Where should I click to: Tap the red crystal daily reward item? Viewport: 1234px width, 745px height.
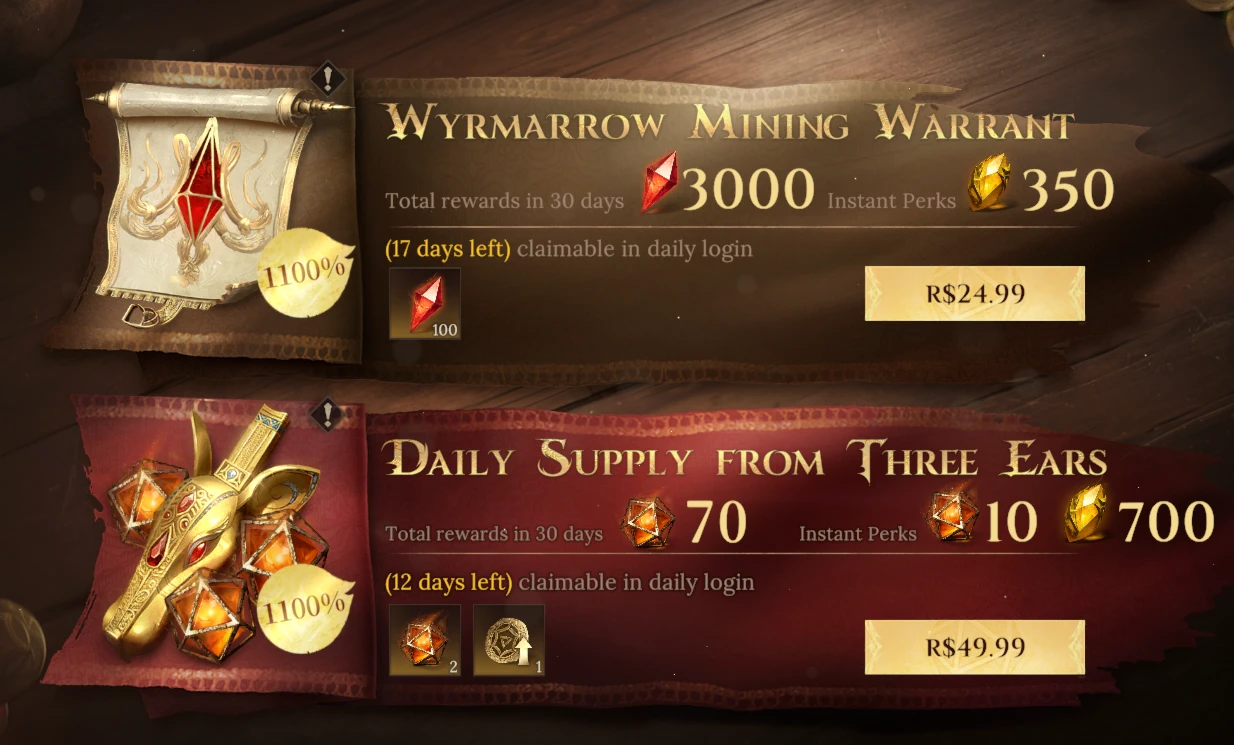(425, 303)
